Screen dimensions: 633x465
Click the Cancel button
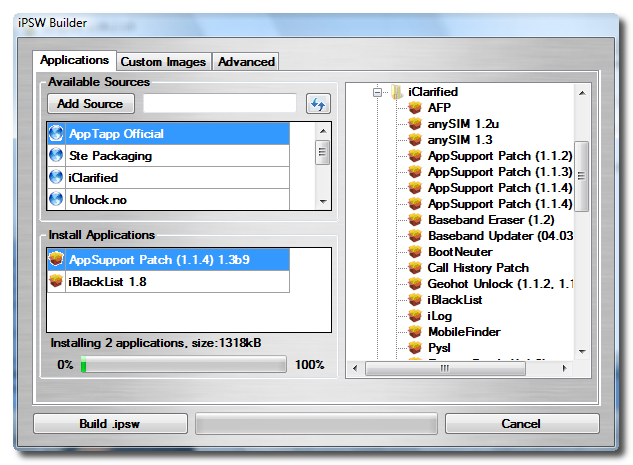[x=522, y=423]
